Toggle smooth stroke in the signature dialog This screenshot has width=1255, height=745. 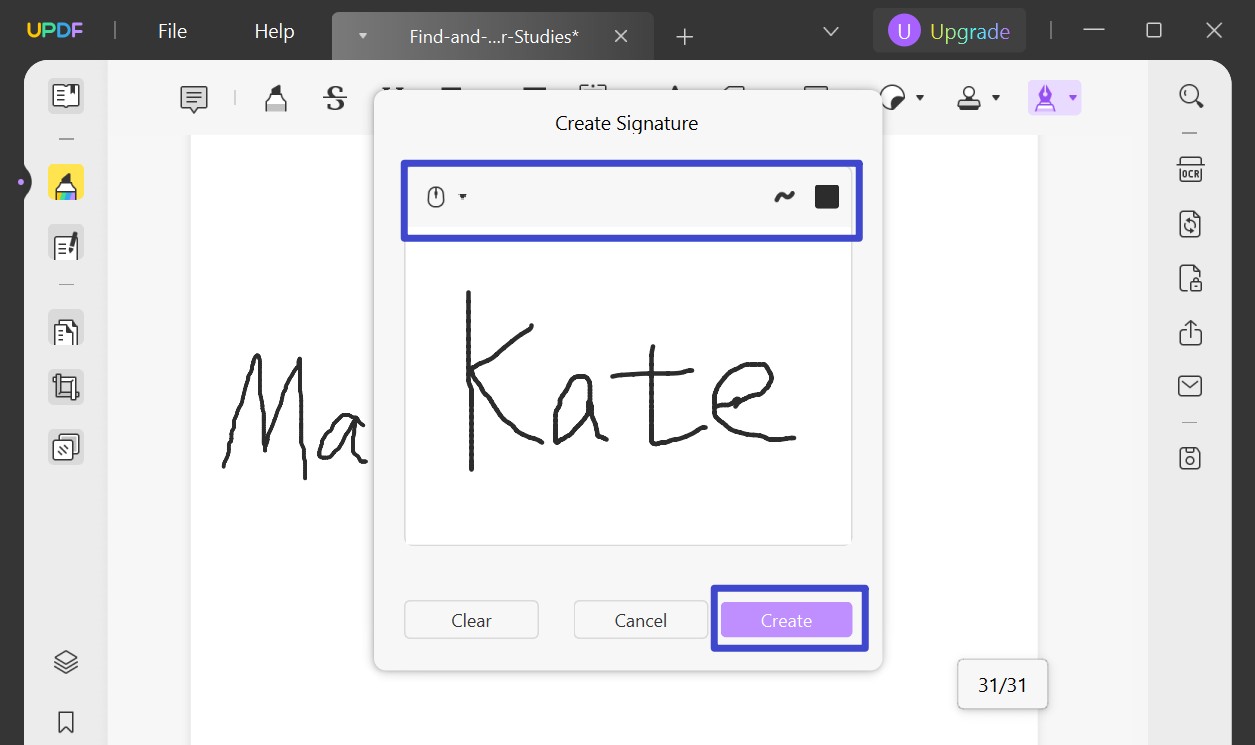784,196
